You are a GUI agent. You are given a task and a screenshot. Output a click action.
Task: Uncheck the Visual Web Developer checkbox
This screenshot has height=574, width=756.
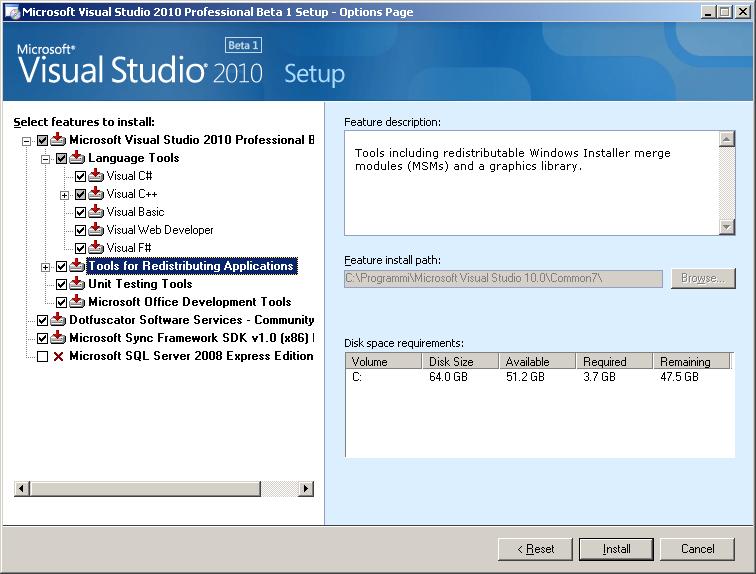81,230
